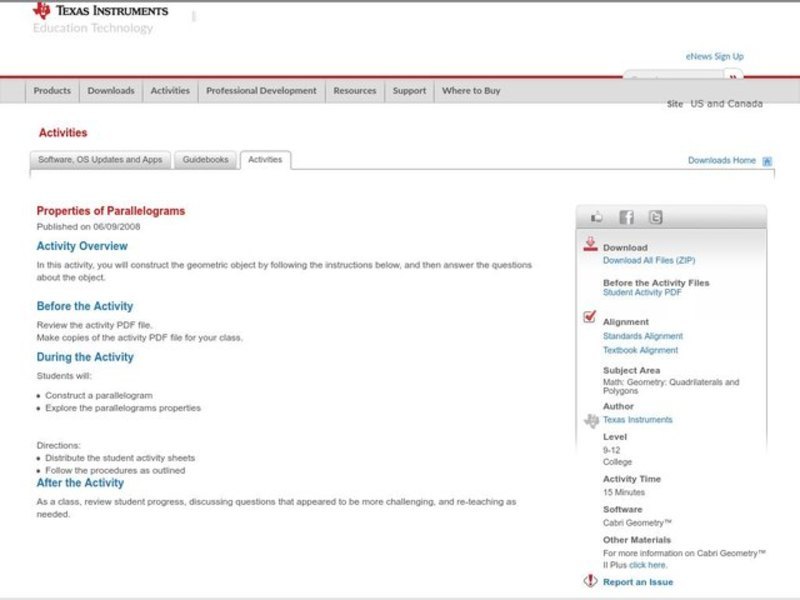Image resolution: width=800 pixels, height=600 pixels.
Task: Open the Professional Development menu
Action: (x=261, y=91)
